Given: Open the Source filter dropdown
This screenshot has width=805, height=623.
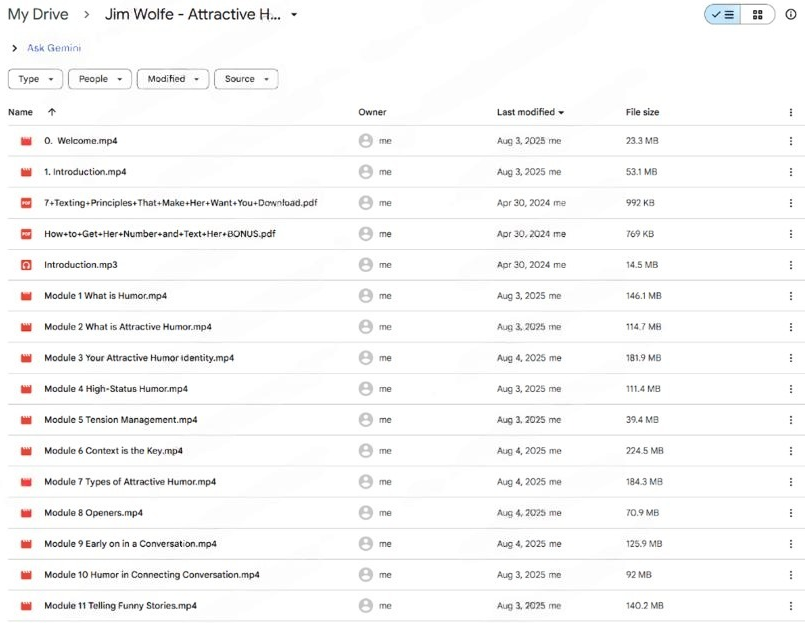Looking at the screenshot, I should coord(246,79).
